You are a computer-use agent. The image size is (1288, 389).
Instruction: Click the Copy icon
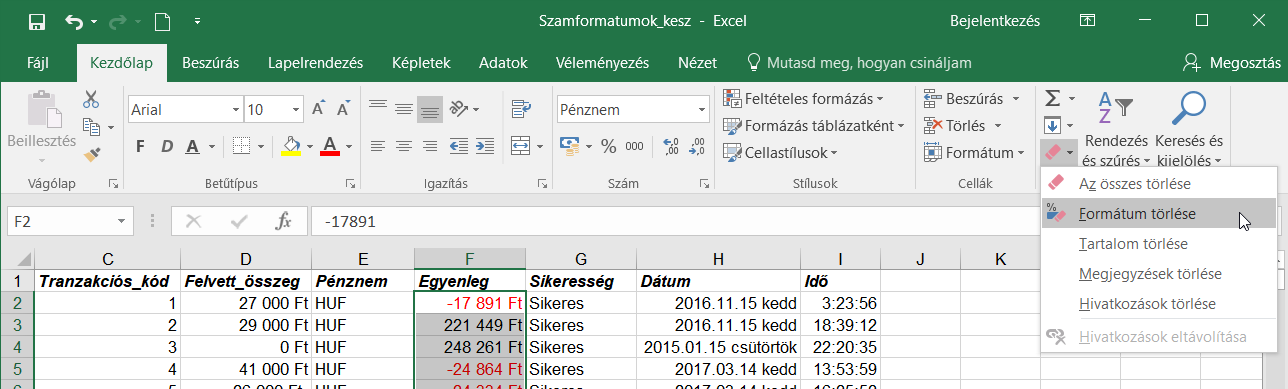point(91,127)
